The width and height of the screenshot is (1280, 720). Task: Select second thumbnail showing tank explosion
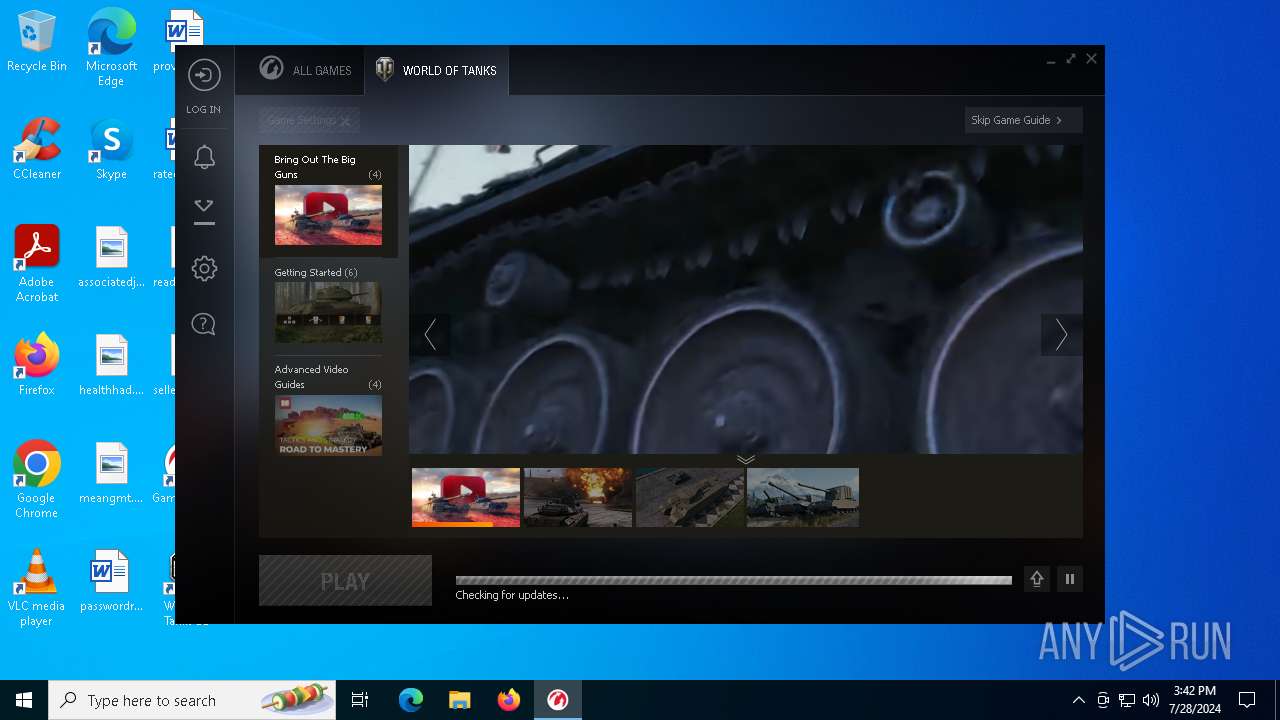pyautogui.click(x=578, y=497)
